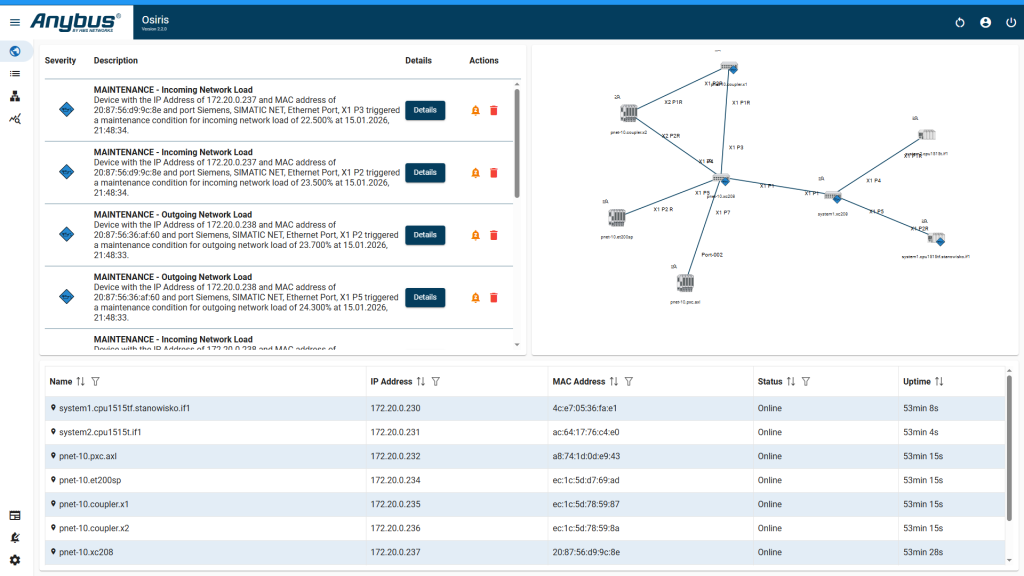Image resolution: width=1024 pixels, height=576 pixels.
Task: Select pnet-10.et200sp node in topology map
Action: coord(616,217)
